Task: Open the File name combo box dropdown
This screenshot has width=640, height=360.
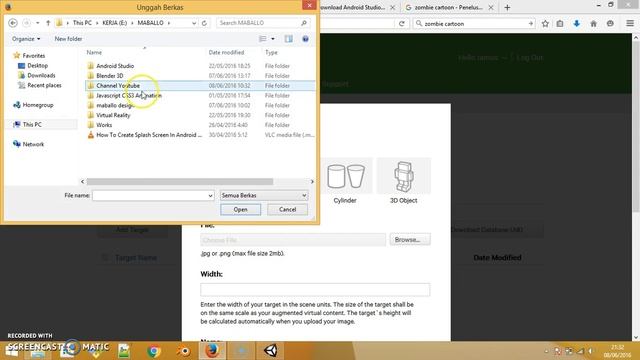Action: 210,196
